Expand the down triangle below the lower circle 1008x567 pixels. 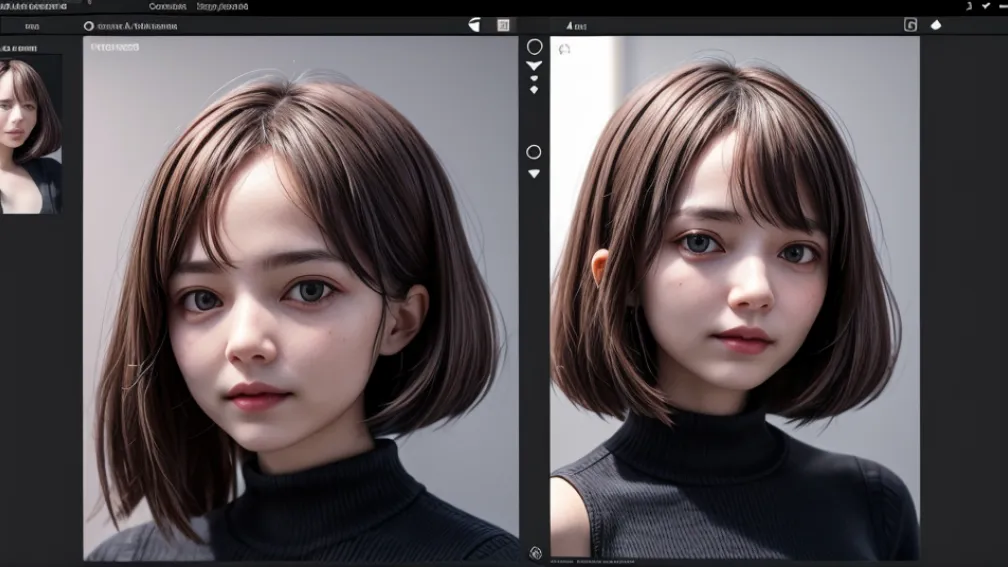(x=534, y=174)
